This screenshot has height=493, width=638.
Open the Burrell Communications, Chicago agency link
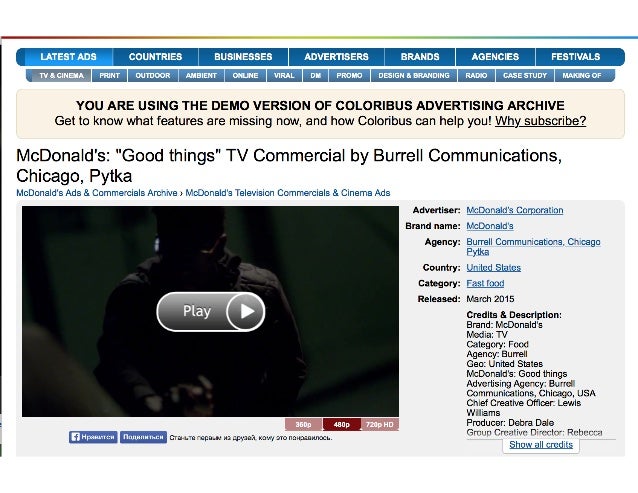point(533,242)
